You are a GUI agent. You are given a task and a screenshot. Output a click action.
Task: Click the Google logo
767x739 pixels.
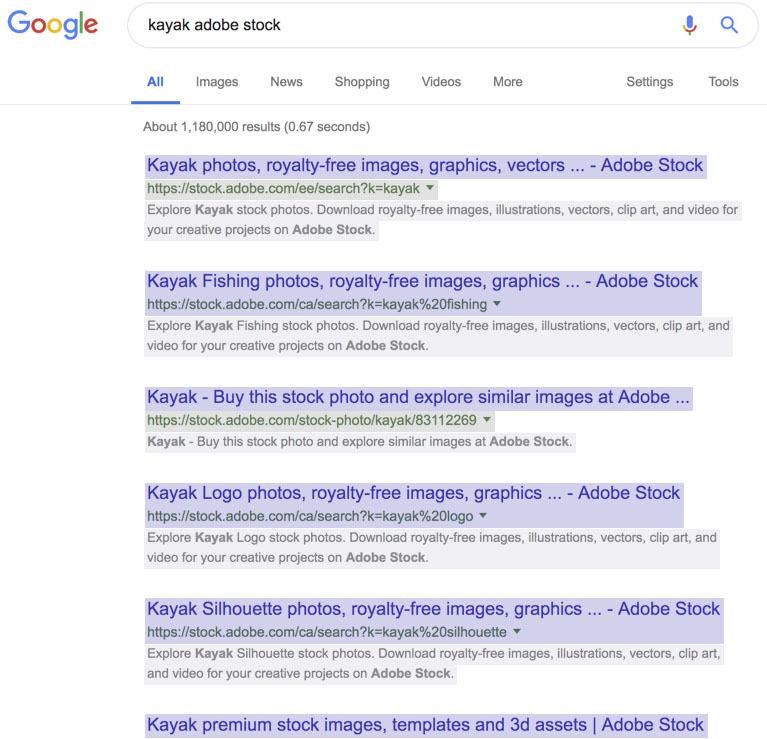[53, 24]
